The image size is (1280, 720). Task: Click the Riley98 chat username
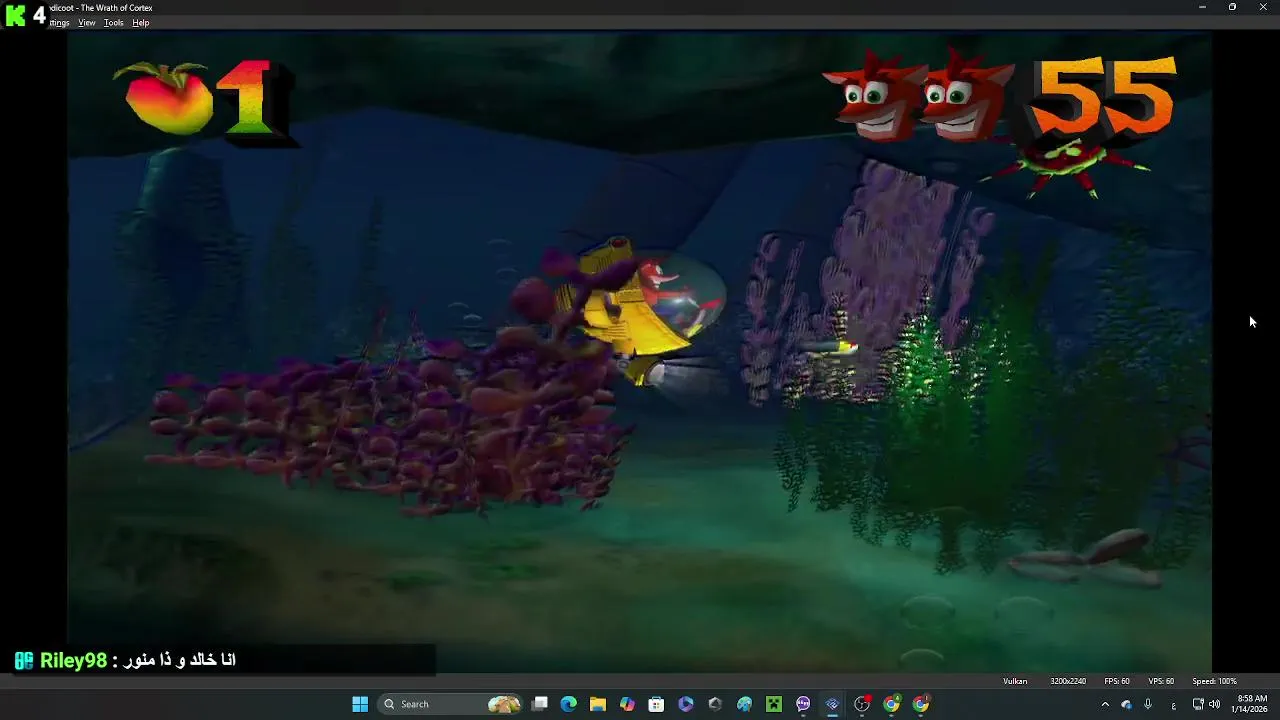tap(73, 661)
